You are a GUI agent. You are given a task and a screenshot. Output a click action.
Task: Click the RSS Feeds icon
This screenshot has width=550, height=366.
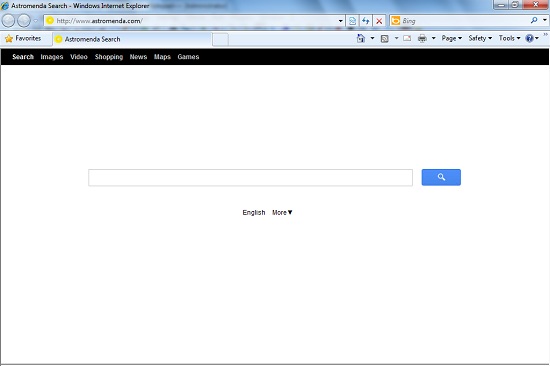384,39
